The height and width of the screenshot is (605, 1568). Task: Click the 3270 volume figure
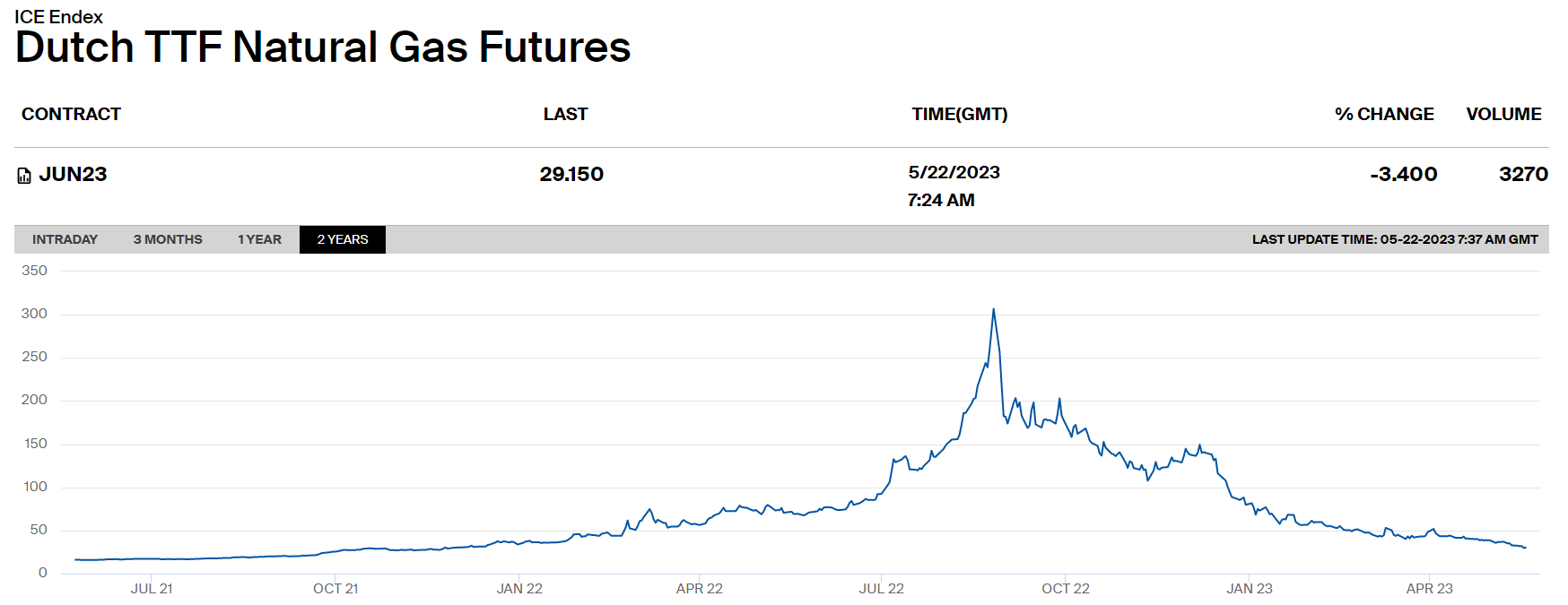pos(1523,174)
